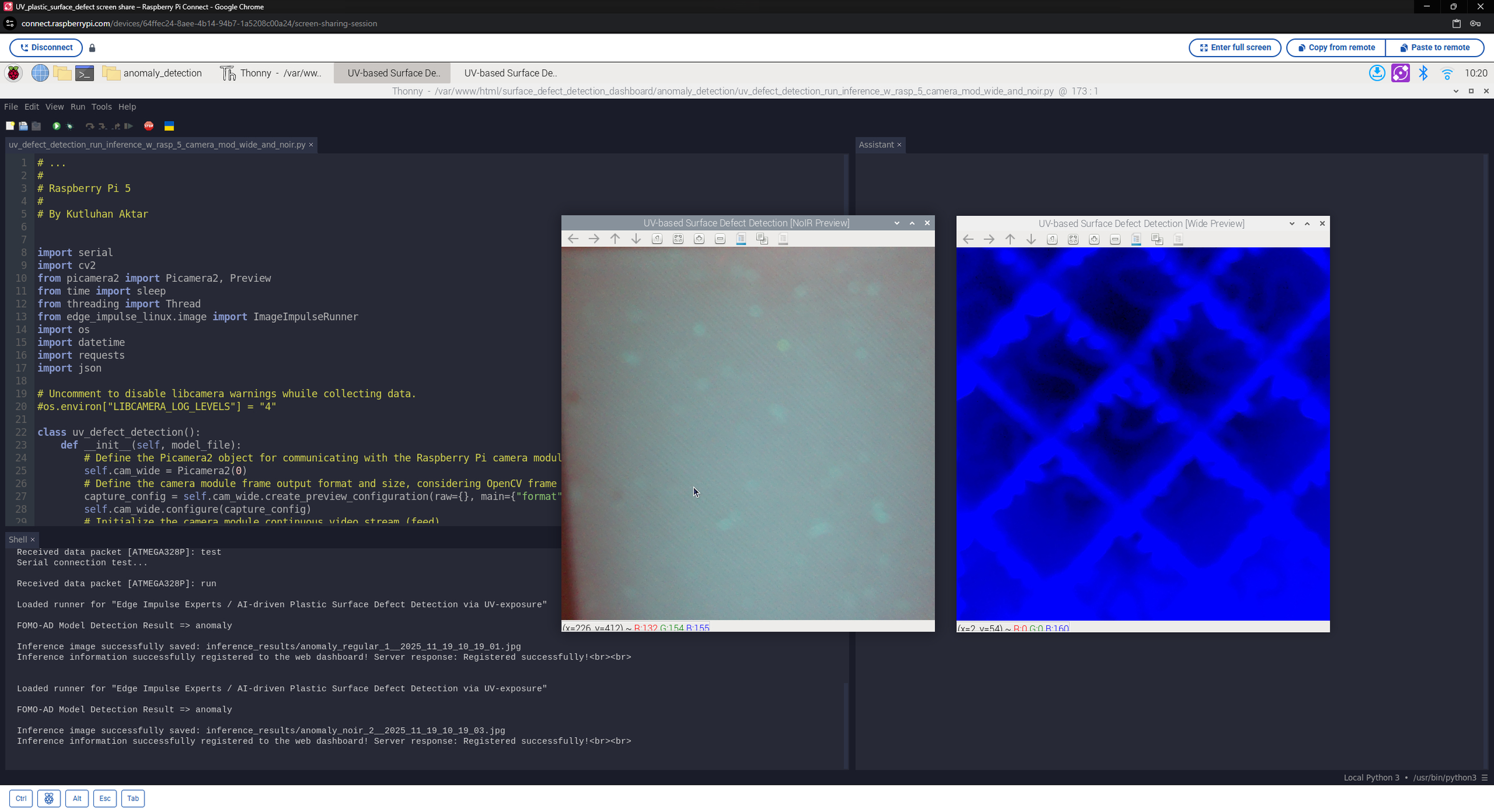1494x812 pixels.
Task: Open the Raspberry Pi Connect tray icon
Action: tap(1401, 73)
